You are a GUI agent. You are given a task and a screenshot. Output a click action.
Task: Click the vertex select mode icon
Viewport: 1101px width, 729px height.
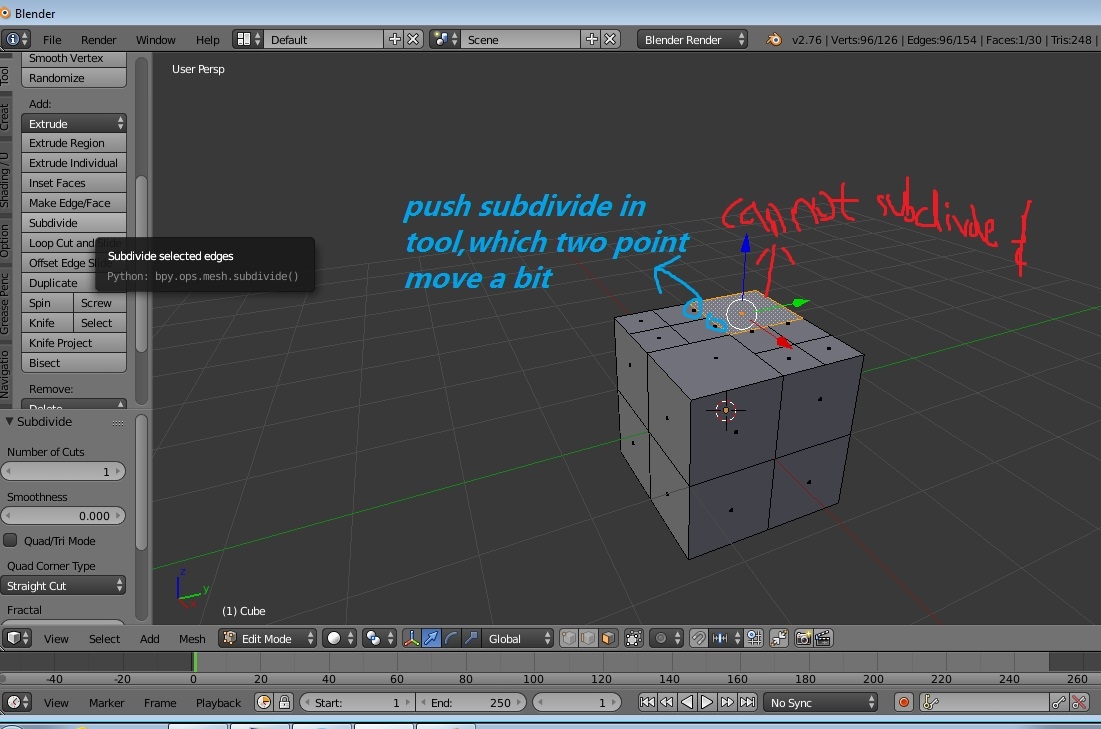click(x=568, y=638)
